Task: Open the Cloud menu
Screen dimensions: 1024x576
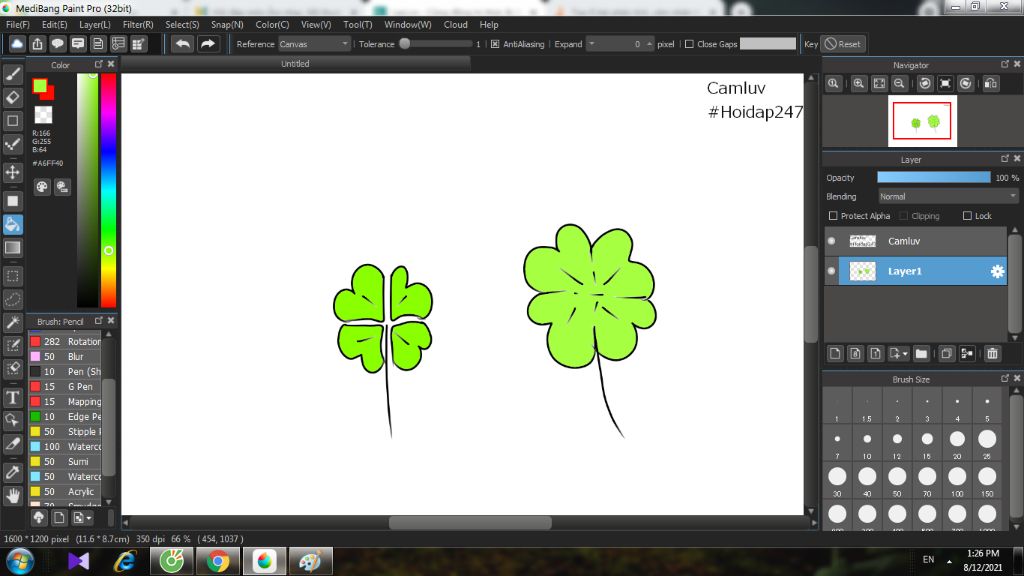Action: [455, 24]
